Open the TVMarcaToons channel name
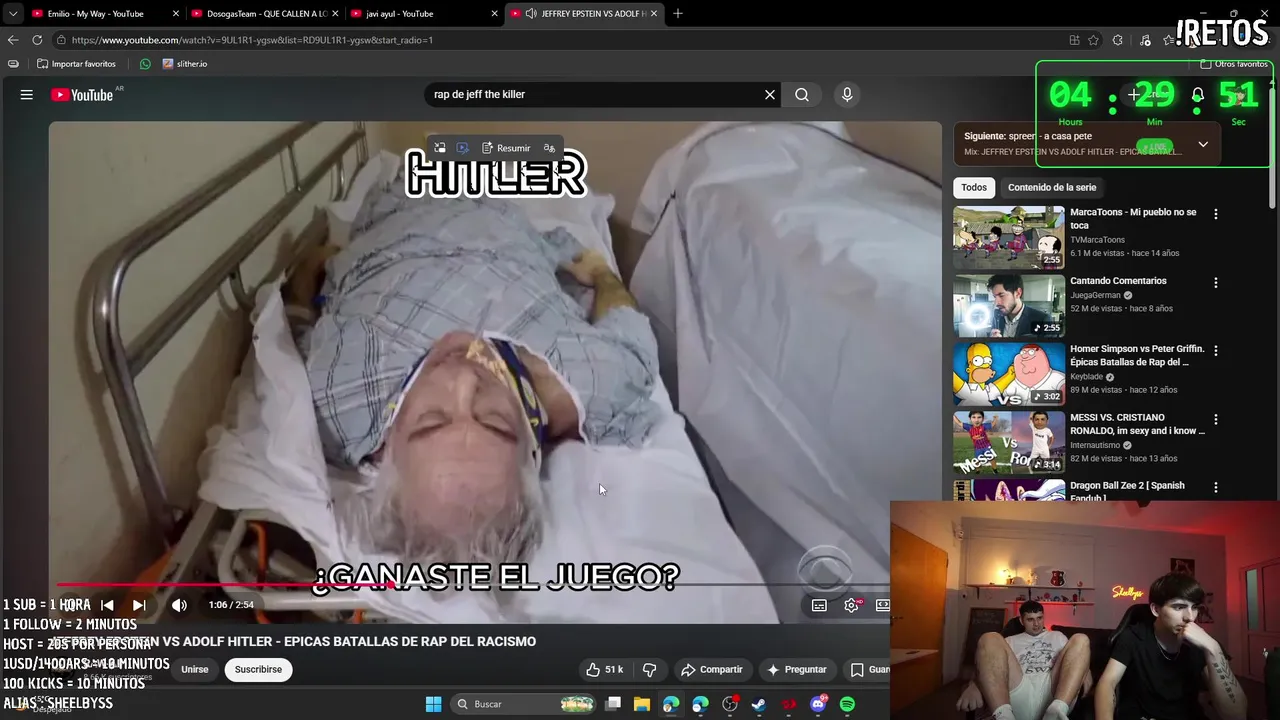 click(1097, 240)
